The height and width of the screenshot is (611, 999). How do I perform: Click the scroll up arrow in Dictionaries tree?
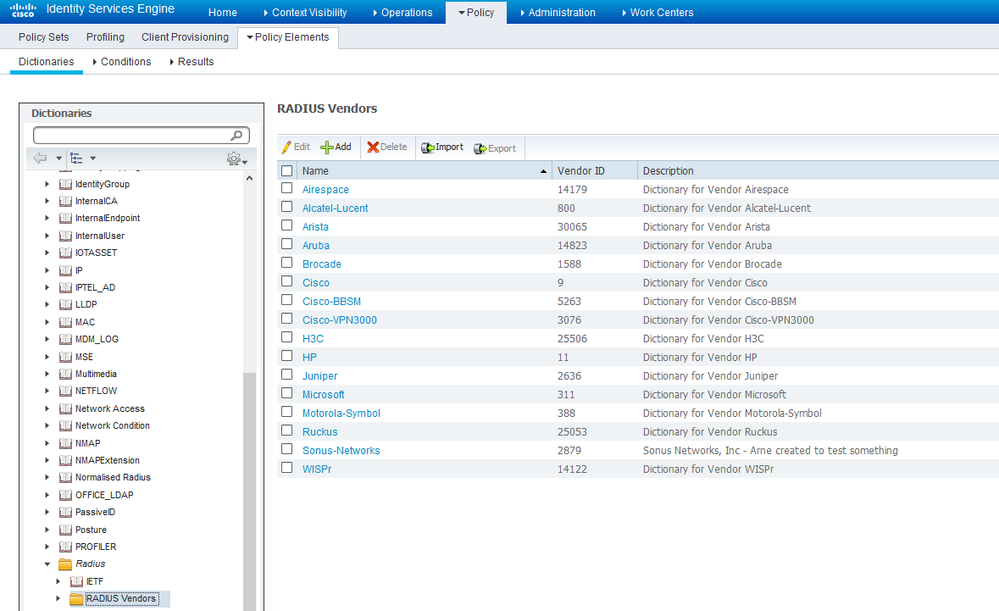(249, 178)
